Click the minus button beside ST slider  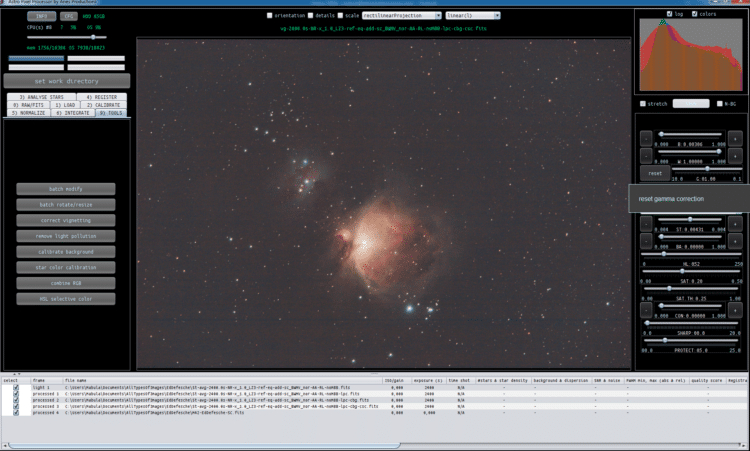[646, 224]
